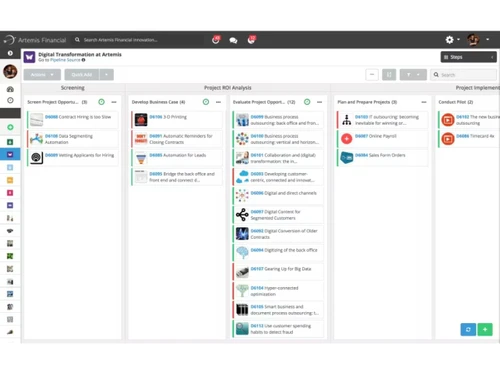Expand the arrow next to Quick Add
500x375 pixels.
tap(106, 75)
